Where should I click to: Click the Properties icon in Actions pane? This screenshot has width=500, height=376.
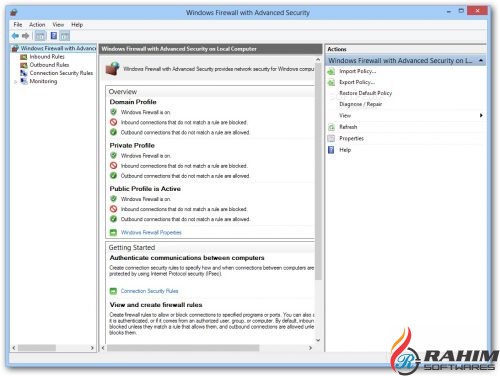click(331, 138)
